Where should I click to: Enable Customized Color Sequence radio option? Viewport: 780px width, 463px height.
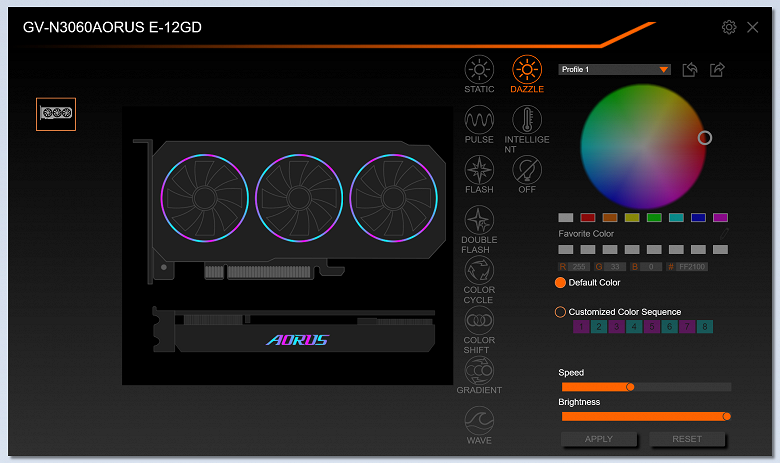click(560, 312)
